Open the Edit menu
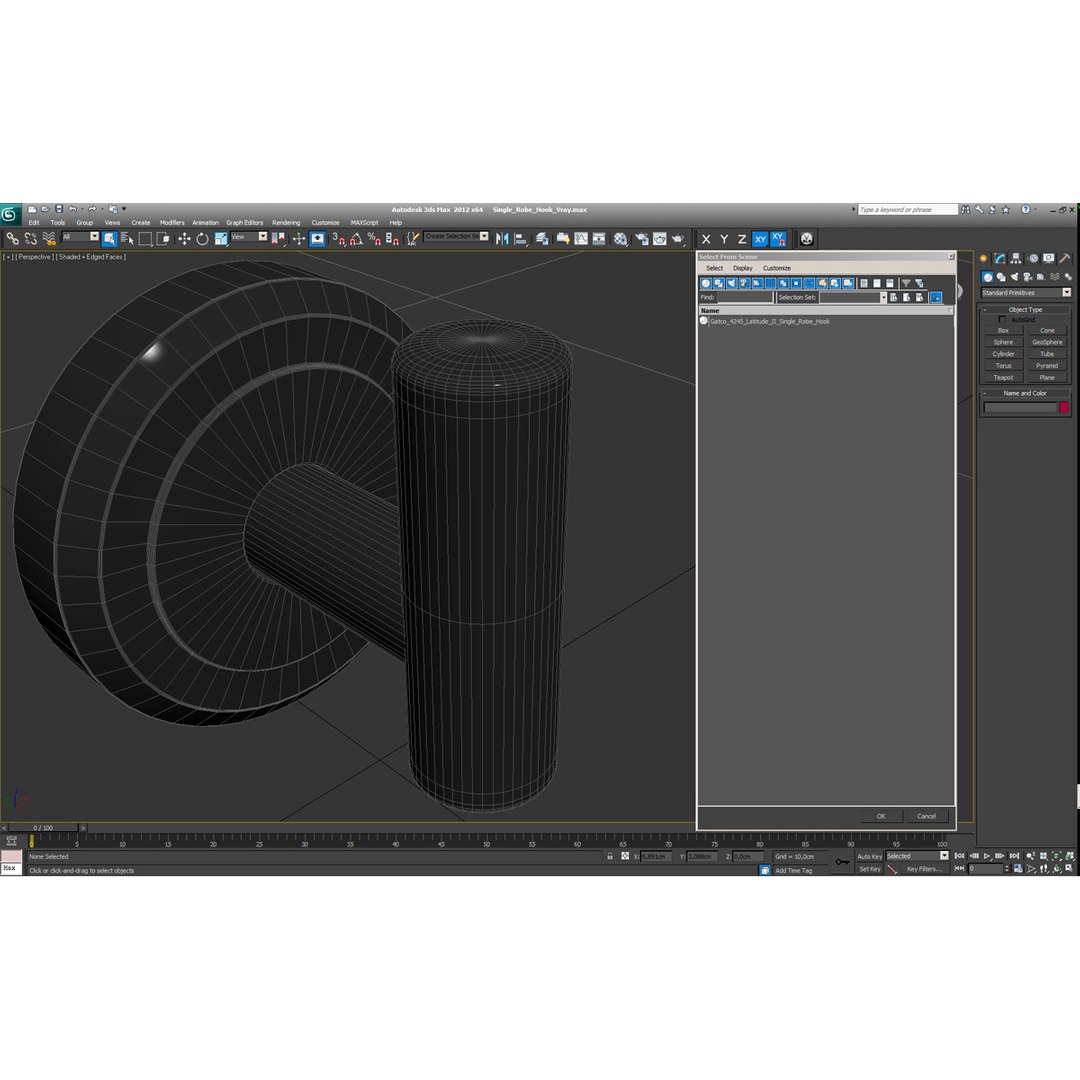The height and width of the screenshot is (1080, 1080). coord(34,222)
